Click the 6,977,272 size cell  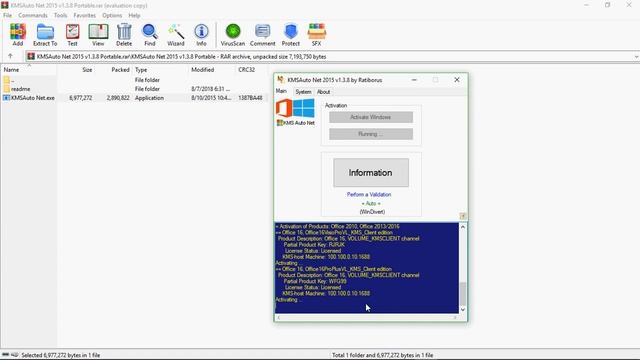80,98
